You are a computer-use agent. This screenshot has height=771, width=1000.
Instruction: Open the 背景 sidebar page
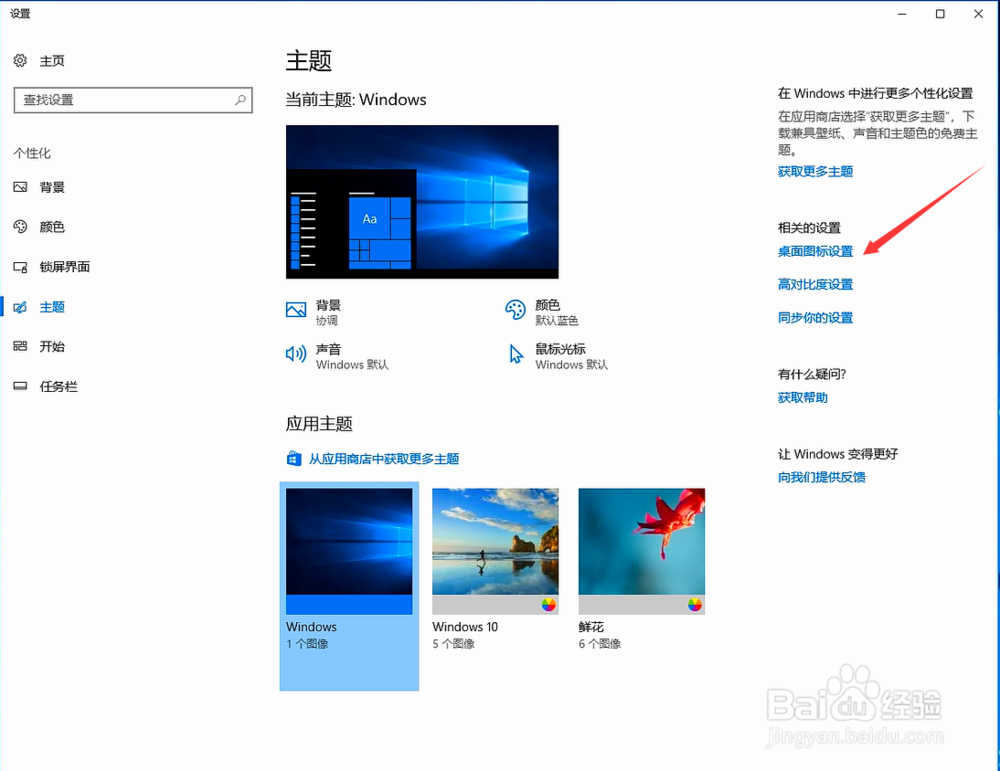(52, 187)
